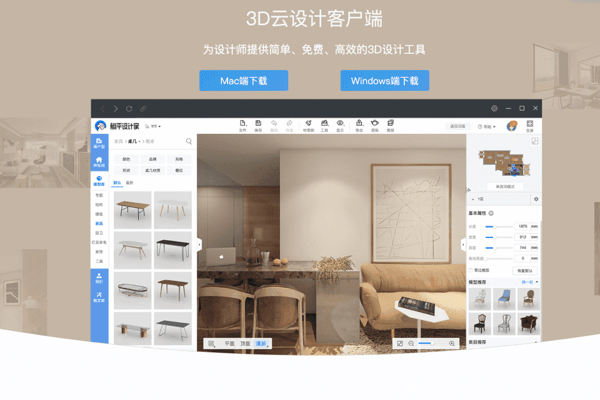Viewport: 600px width, 400px height.
Task: Collapse the right properties panel handle
Action: pos(463,244)
